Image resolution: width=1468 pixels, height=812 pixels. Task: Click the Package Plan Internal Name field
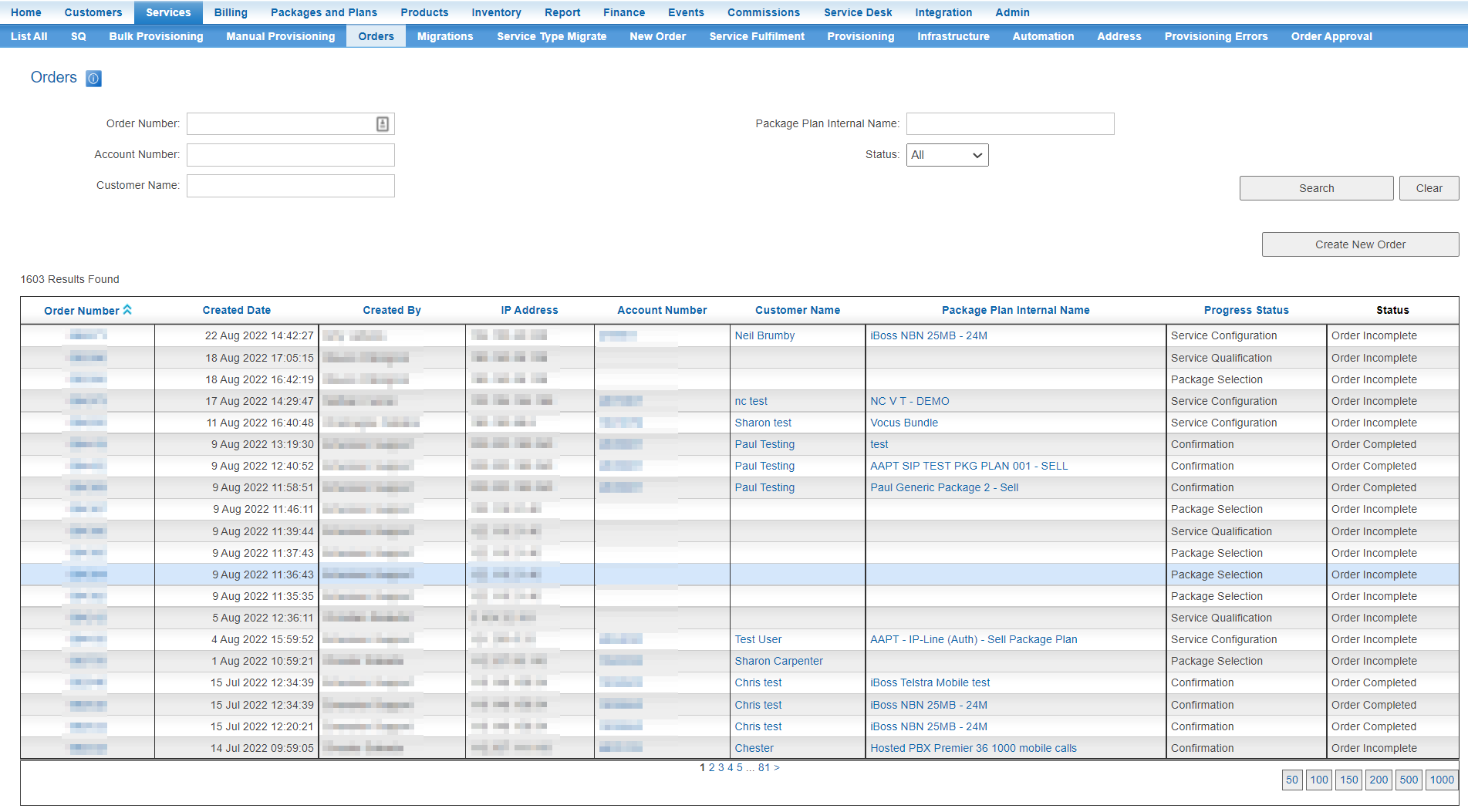[1010, 124]
